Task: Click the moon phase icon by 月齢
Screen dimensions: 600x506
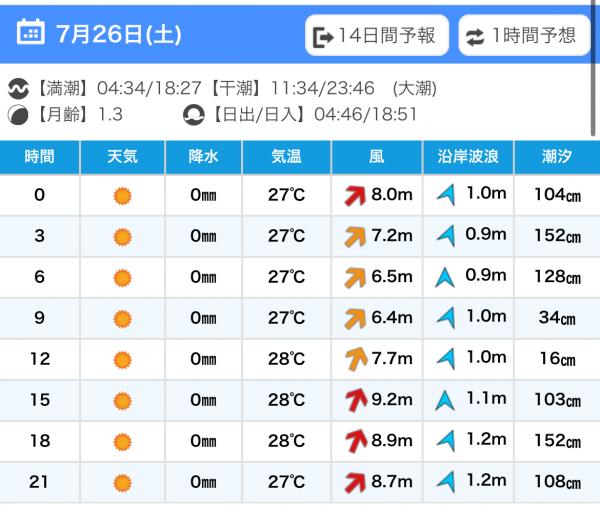Action: pos(18,114)
